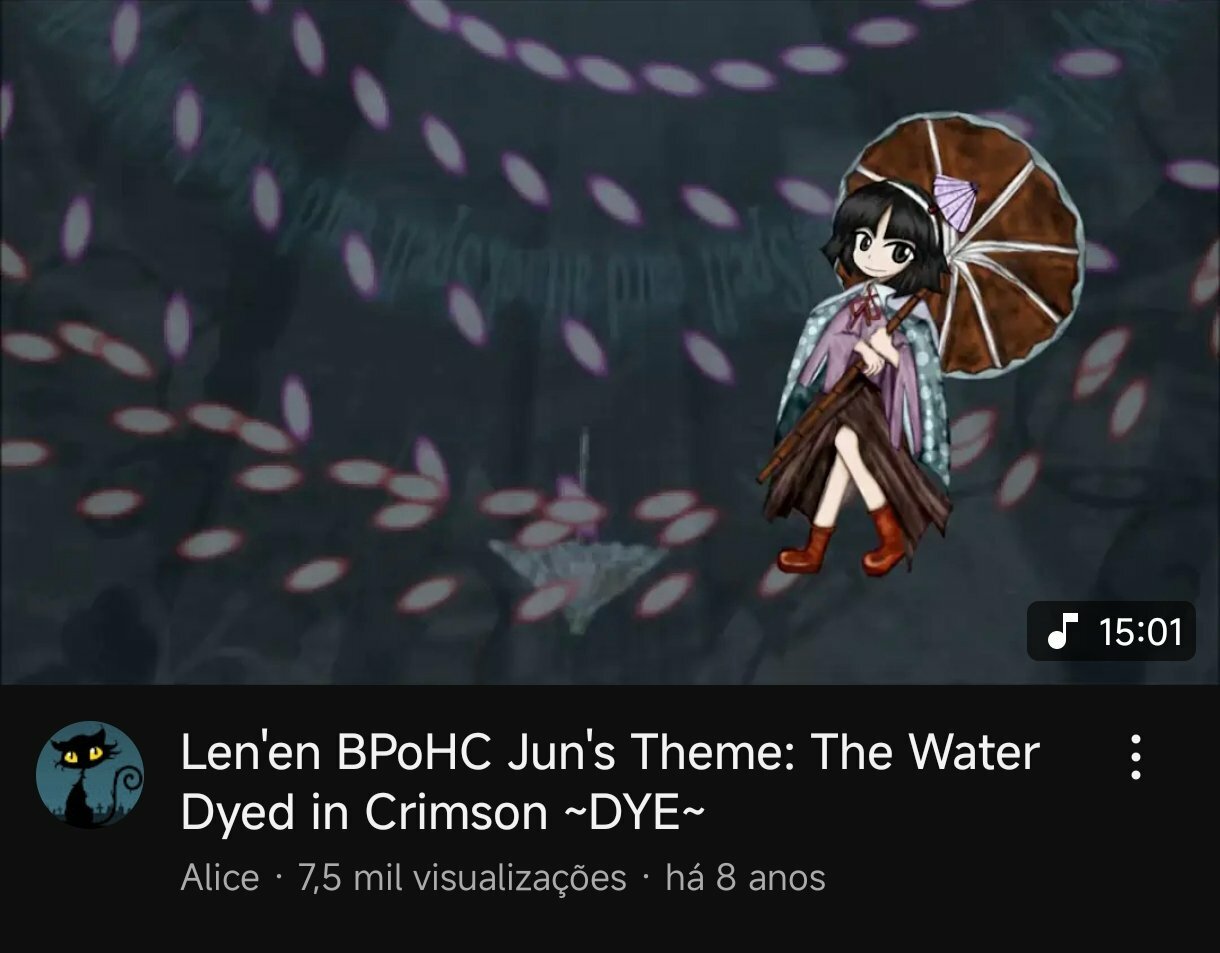Open the three-dot more options menu
Image resolution: width=1220 pixels, height=953 pixels.
tap(1135, 757)
